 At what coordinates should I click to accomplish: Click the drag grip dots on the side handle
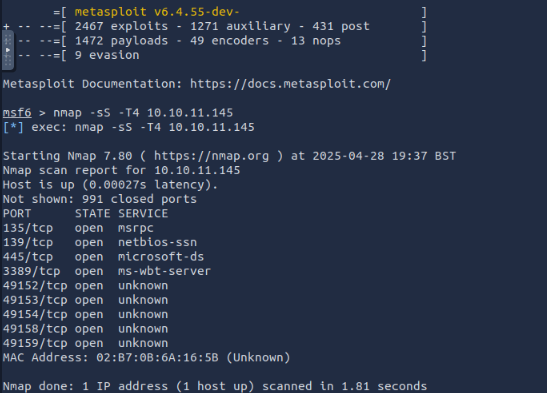point(8,40)
